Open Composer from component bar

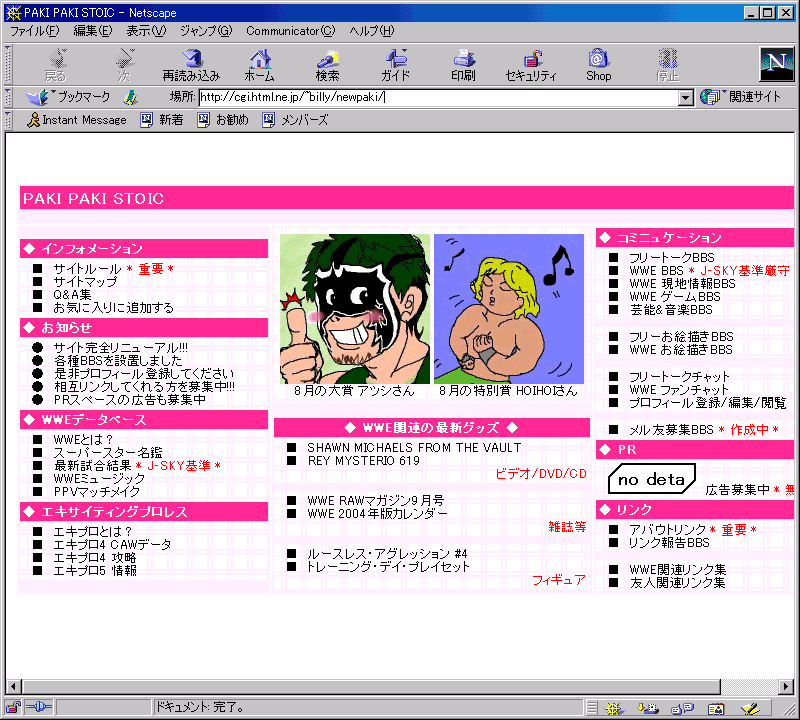(750, 708)
